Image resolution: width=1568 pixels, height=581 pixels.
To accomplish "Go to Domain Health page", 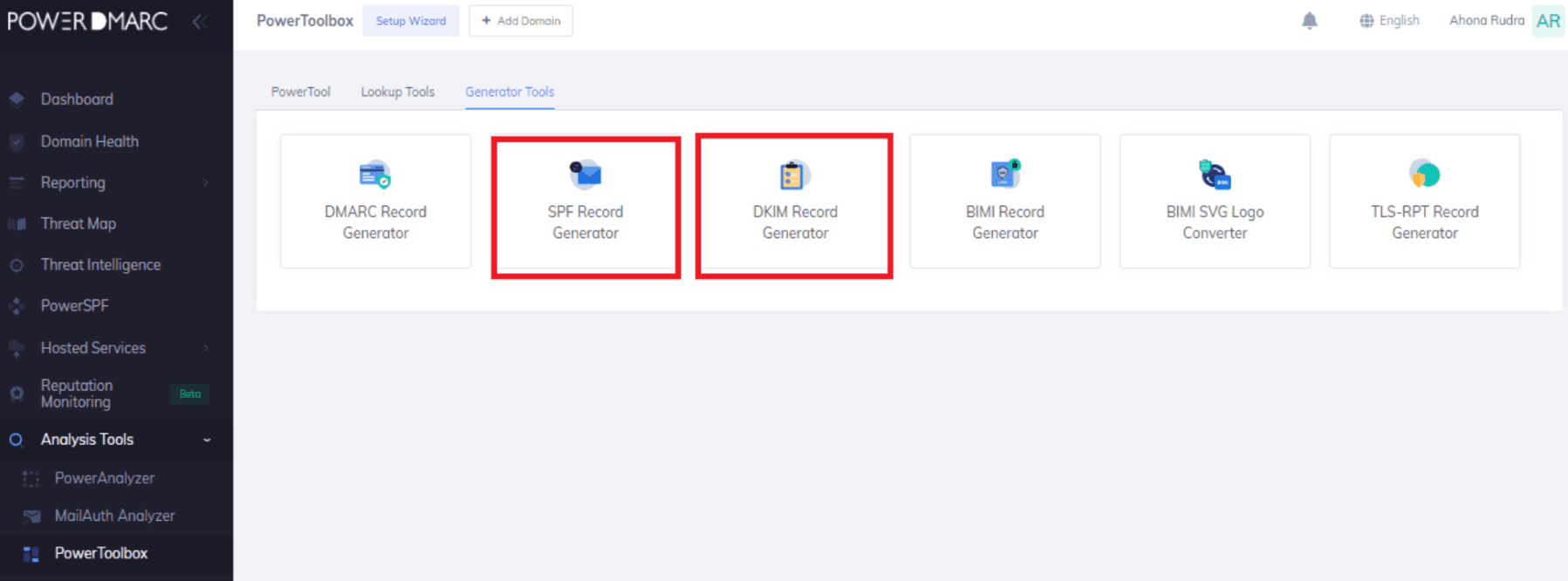I will [89, 141].
